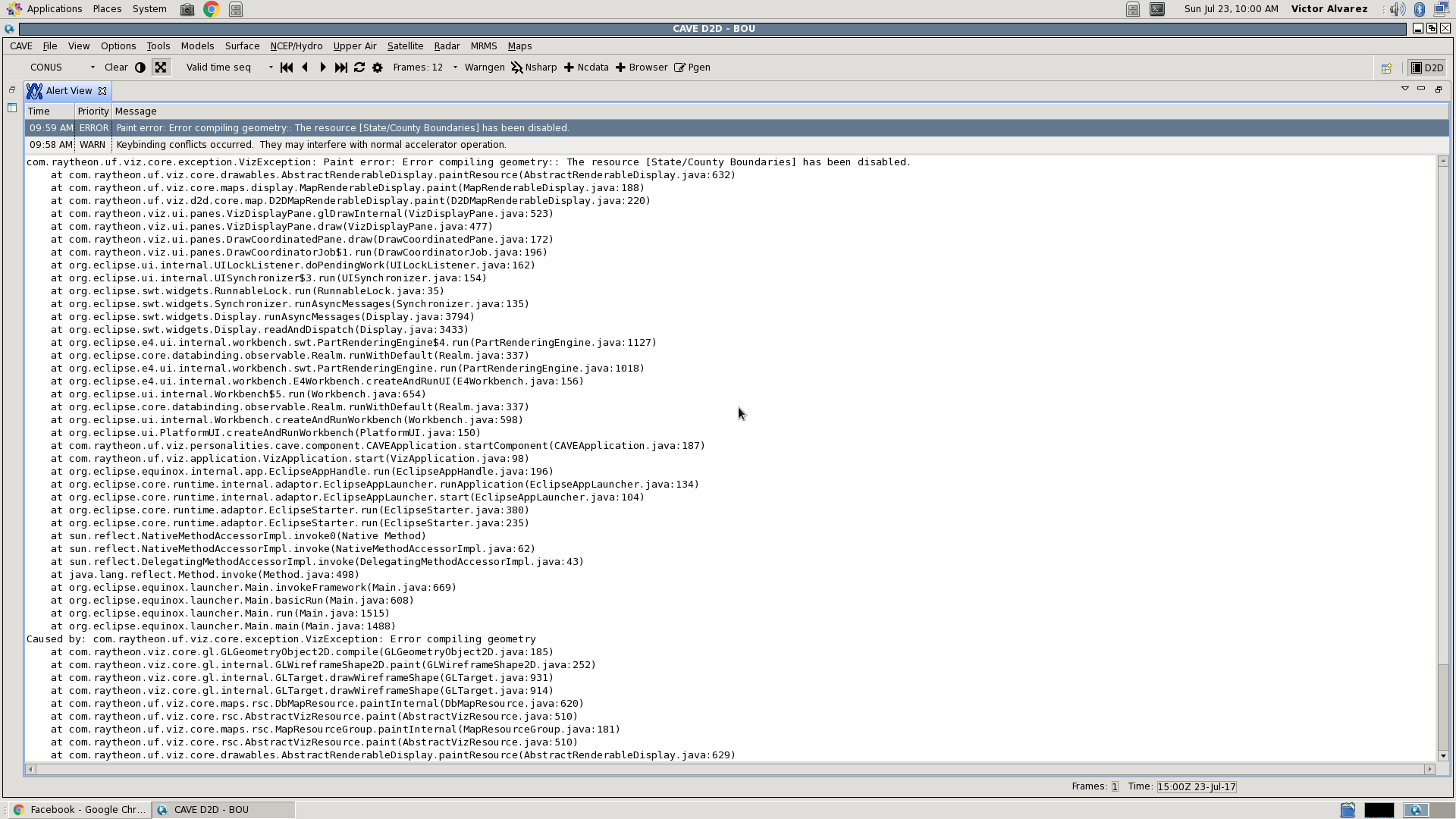Expand the Valid time seq dropdown
Viewport: 1456px width, 819px height.
(x=271, y=67)
